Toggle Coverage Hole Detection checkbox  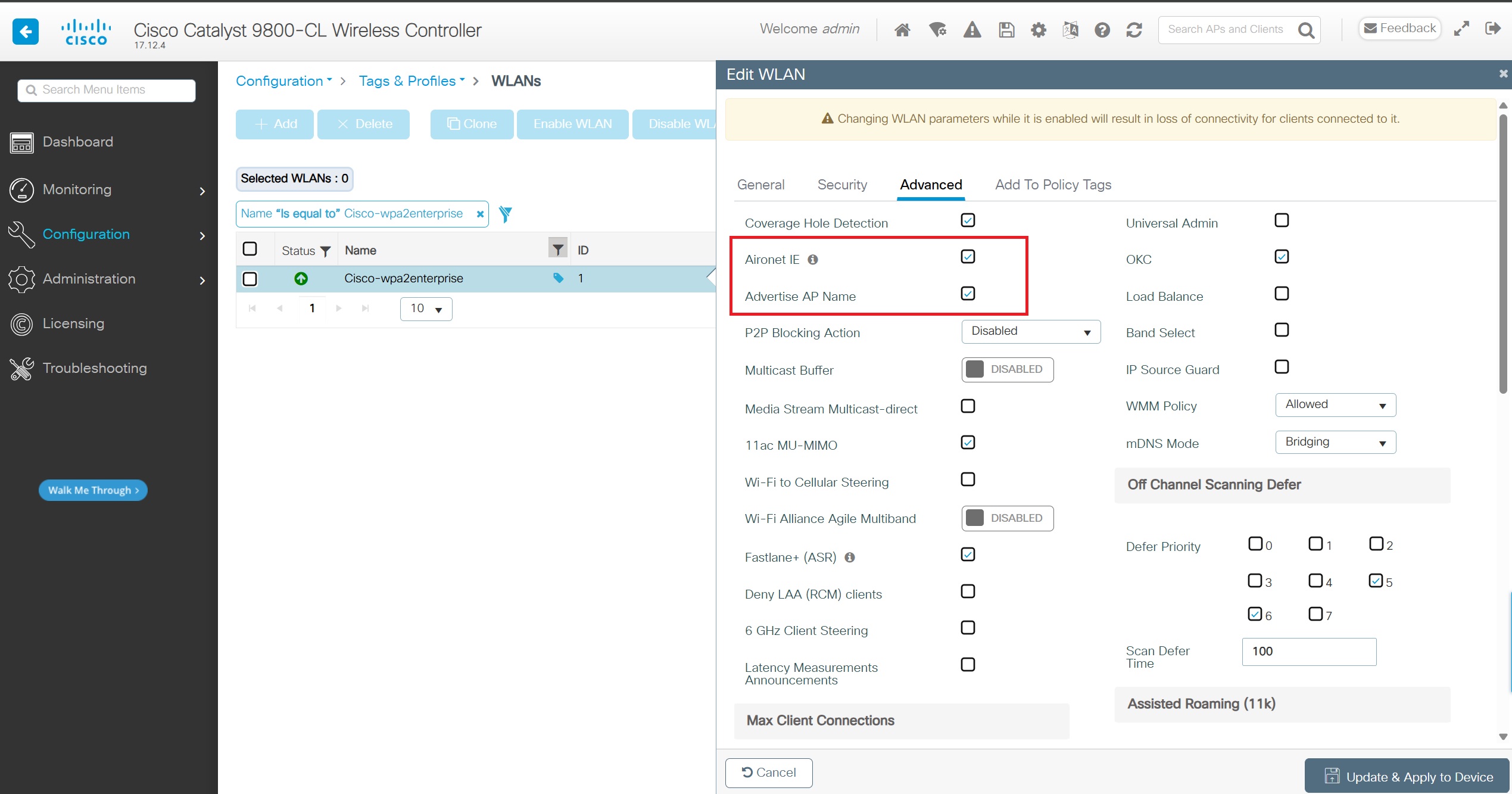(968, 220)
